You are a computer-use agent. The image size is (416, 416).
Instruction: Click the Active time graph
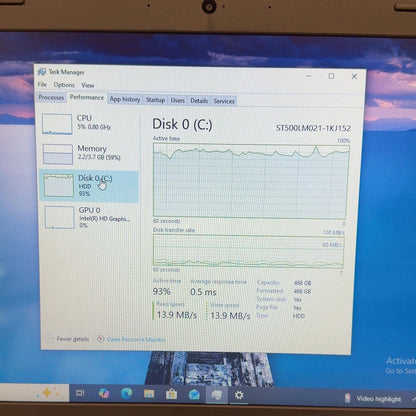point(251,180)
